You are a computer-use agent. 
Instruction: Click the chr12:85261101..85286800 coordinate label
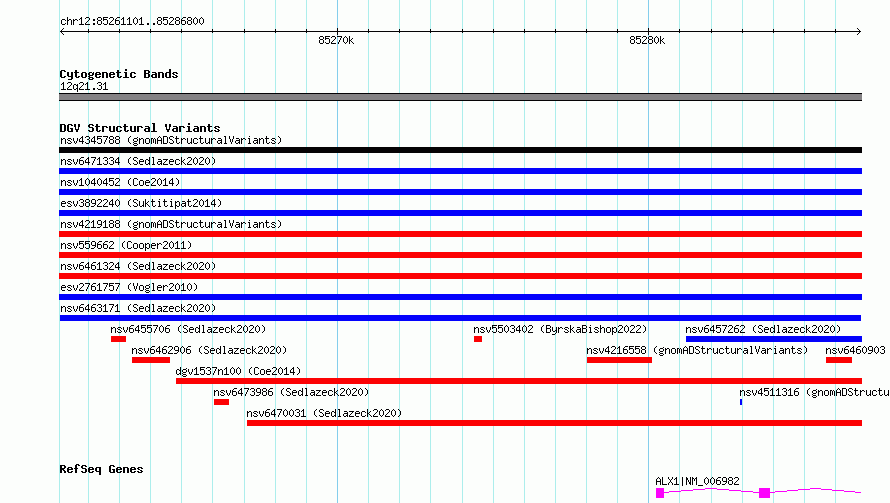132,21
